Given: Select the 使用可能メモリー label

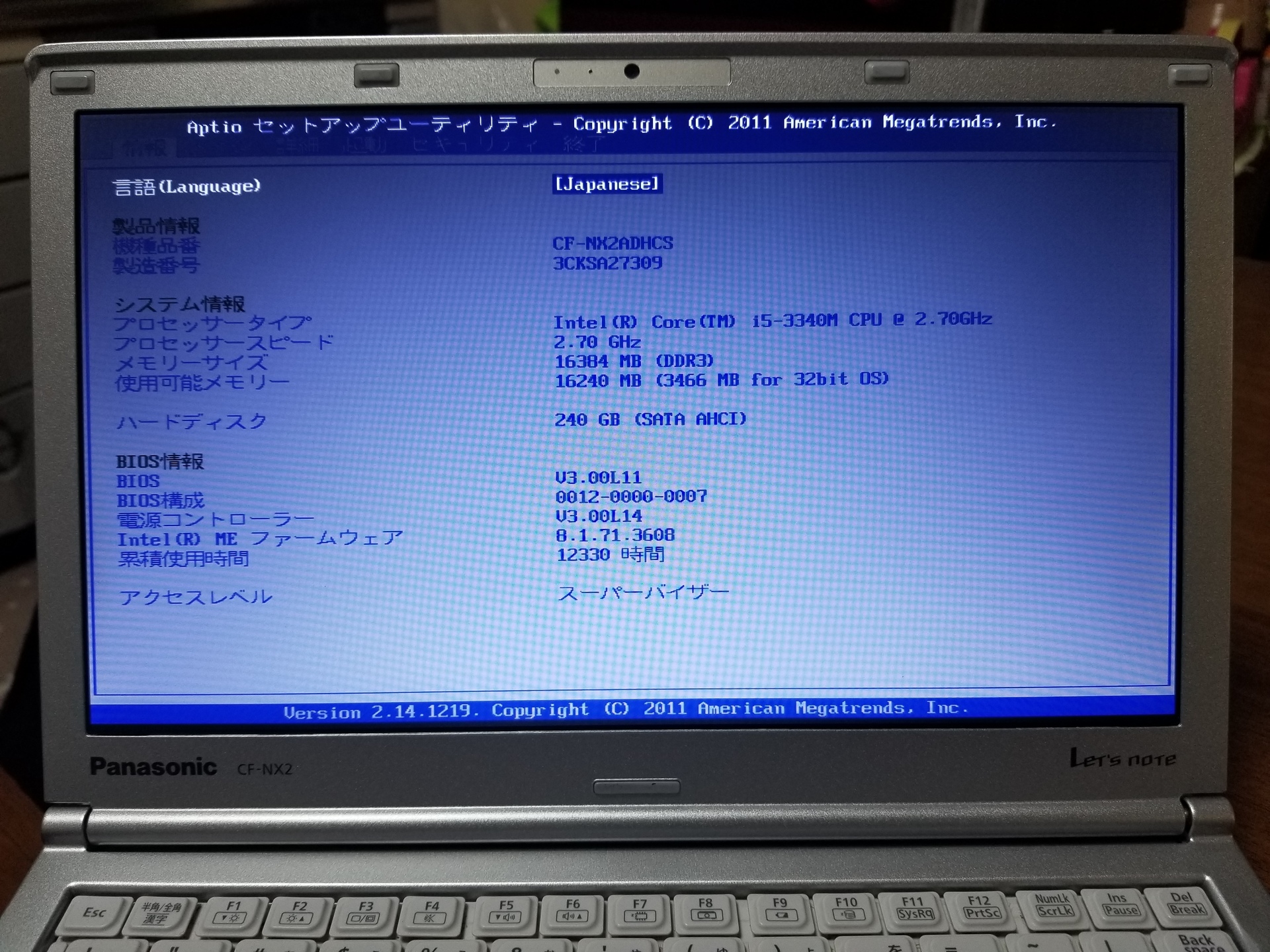Looking at the screenshot, I should (202, 383).
